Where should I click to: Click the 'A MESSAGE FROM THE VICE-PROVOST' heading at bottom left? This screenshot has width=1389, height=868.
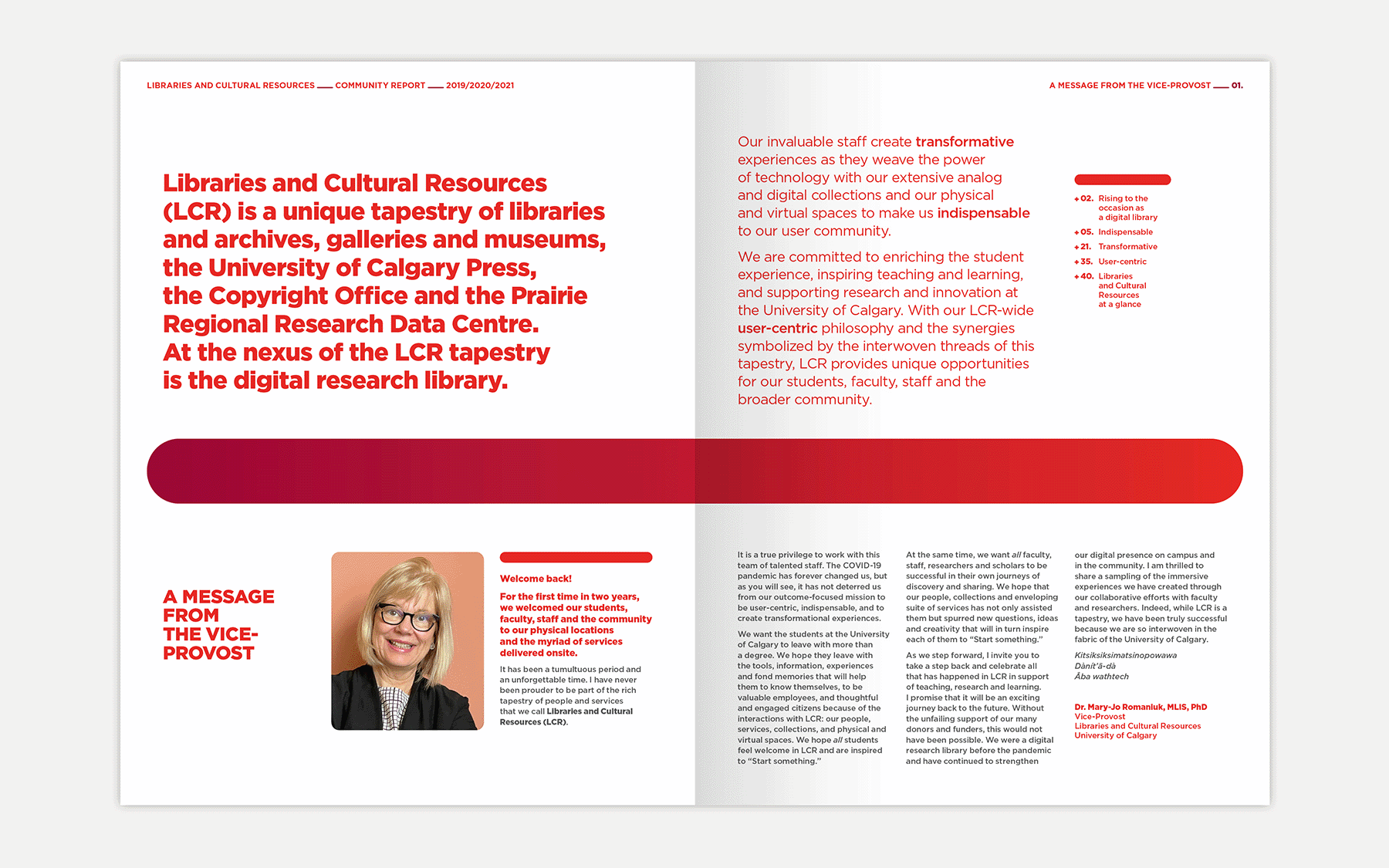(x=218, y=625)
